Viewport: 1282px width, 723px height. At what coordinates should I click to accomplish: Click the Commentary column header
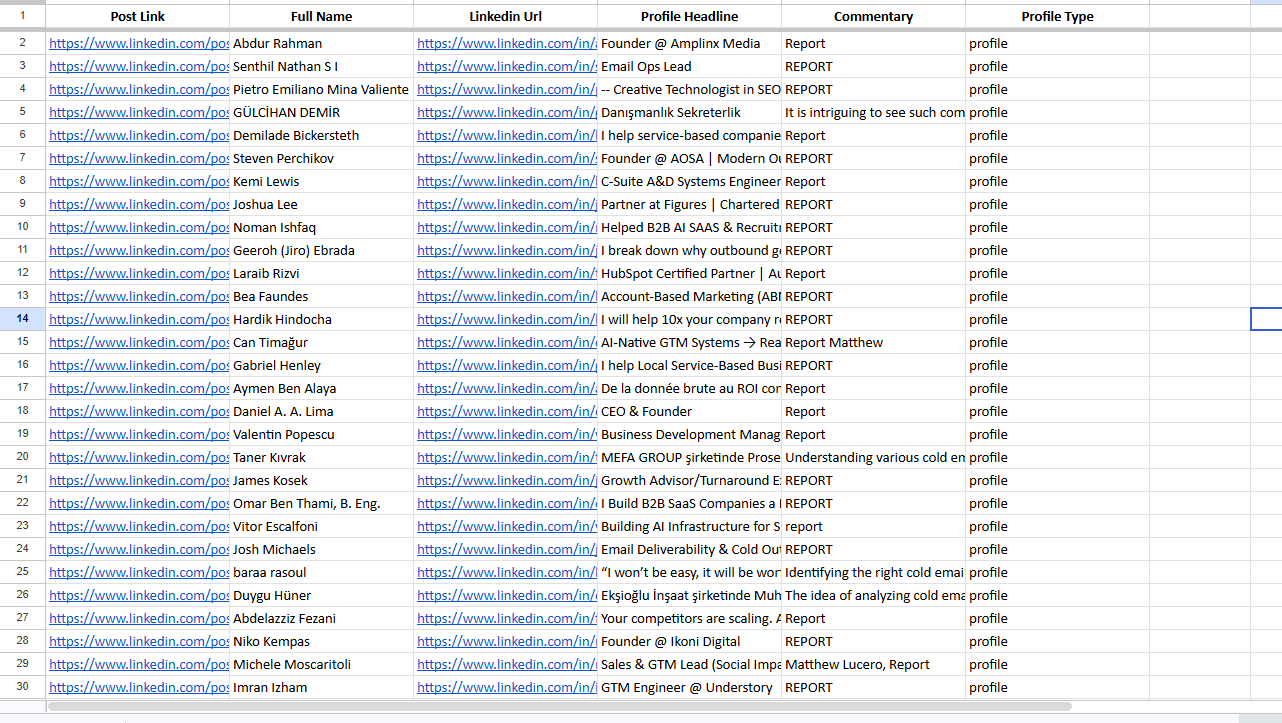(x=874, y=16)
